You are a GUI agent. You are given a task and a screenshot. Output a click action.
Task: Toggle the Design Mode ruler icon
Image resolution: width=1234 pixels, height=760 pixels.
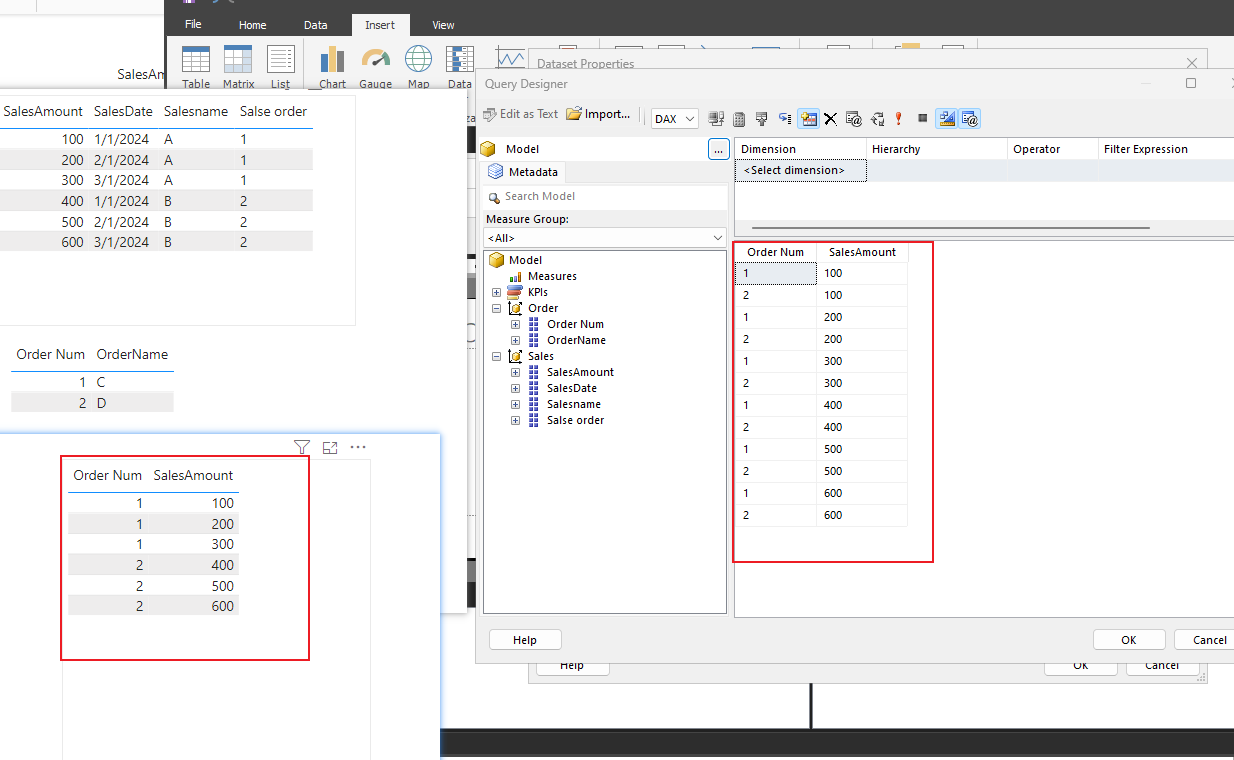946,118
